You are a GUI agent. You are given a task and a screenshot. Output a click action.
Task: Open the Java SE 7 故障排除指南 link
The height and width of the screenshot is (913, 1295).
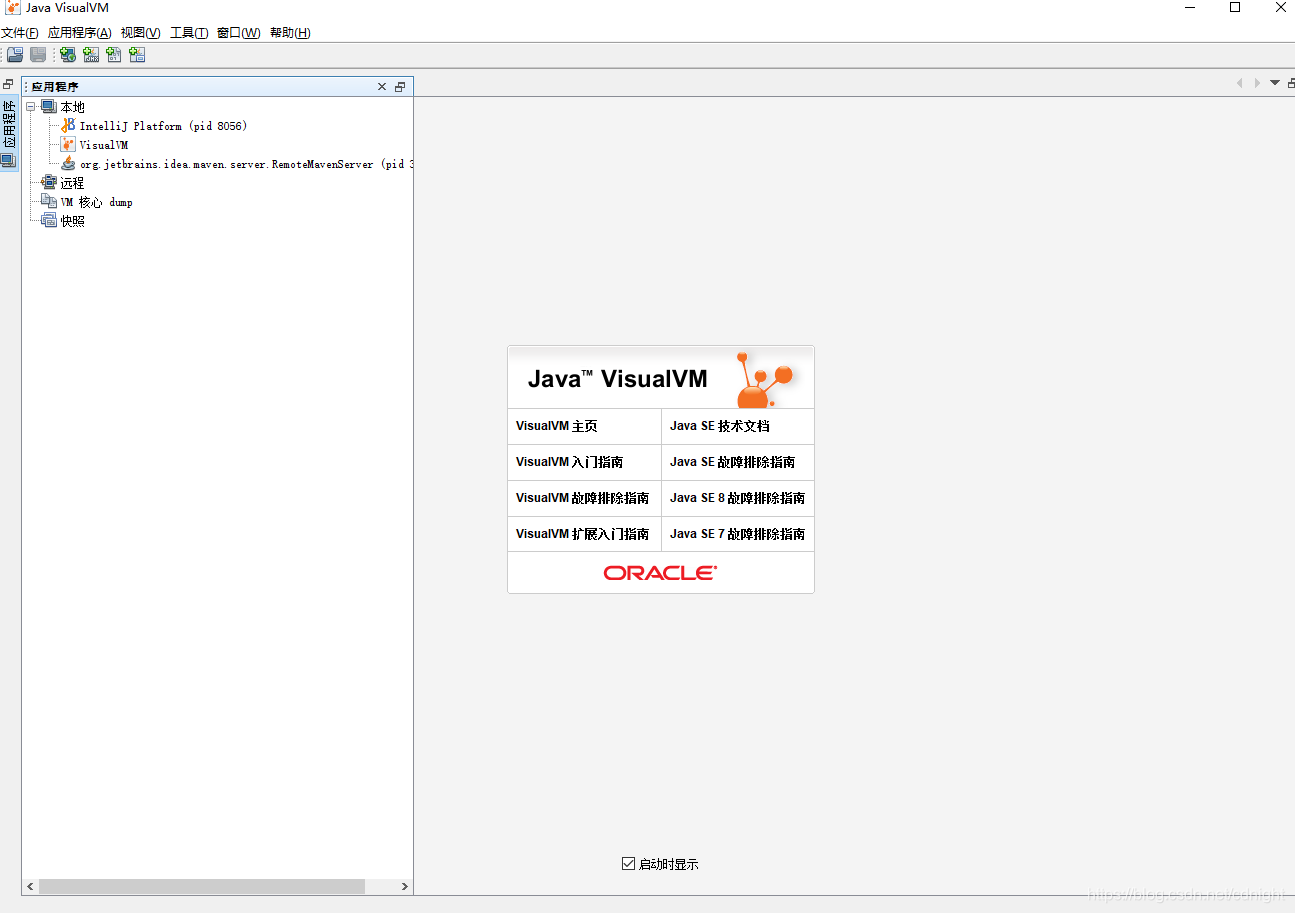pos(738,534)
